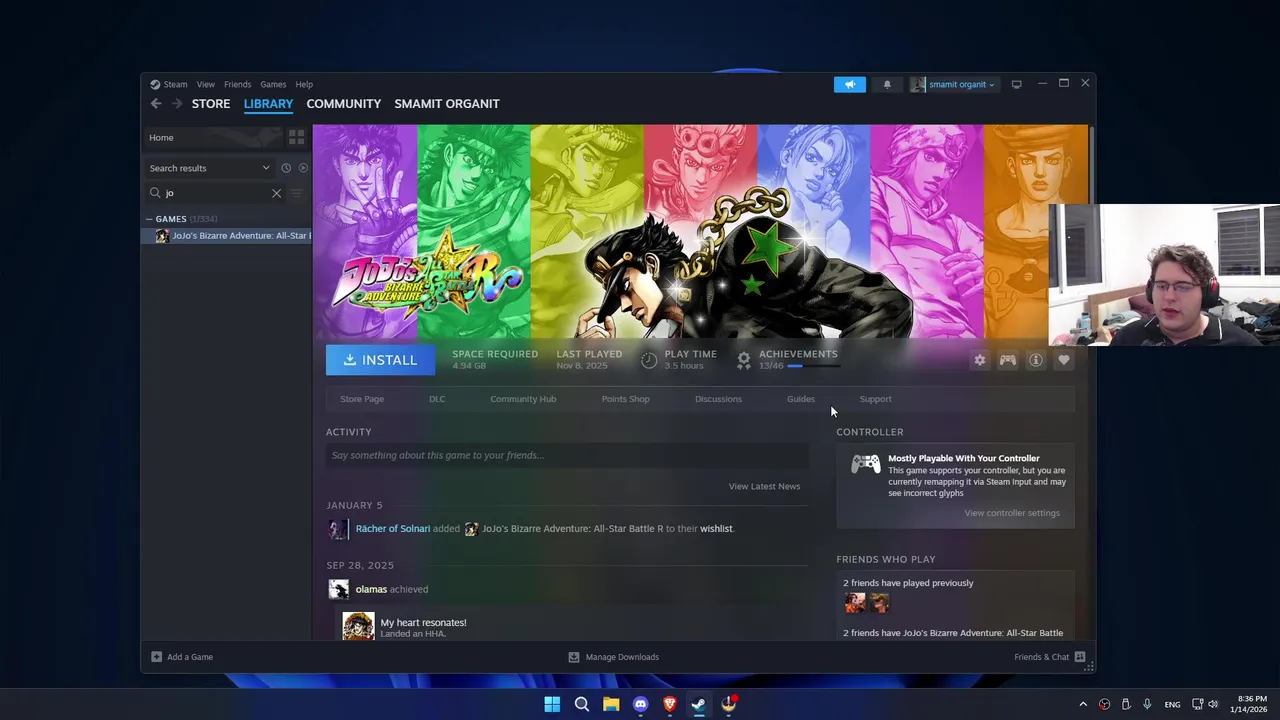
Task: Open Rächer of Solnari's profile link
Action: (393, 529)
